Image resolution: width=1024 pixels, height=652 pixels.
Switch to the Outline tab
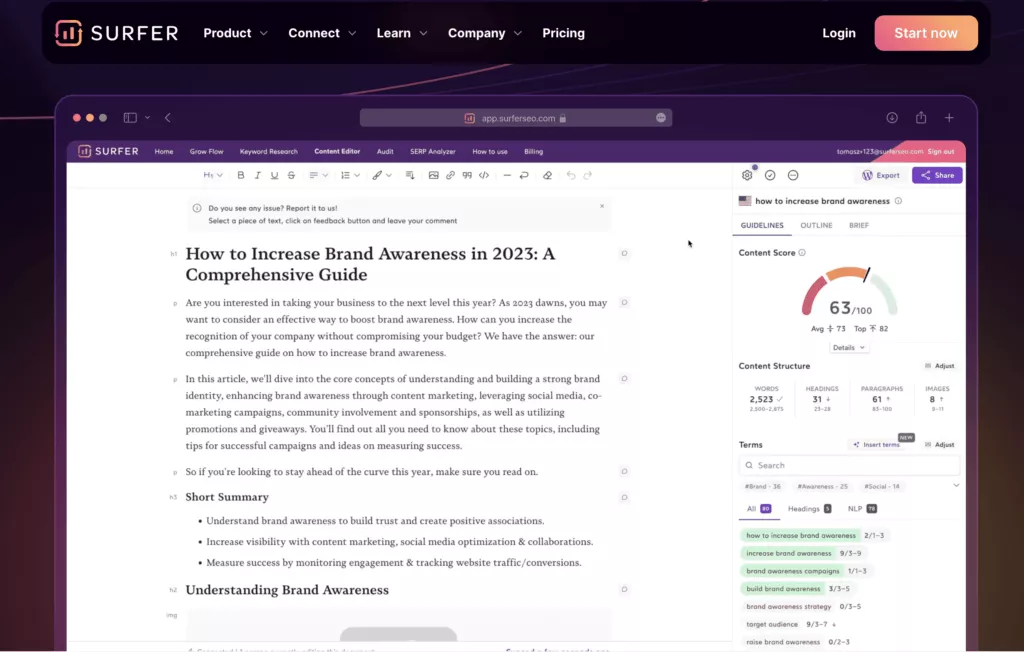coord(816,225)
